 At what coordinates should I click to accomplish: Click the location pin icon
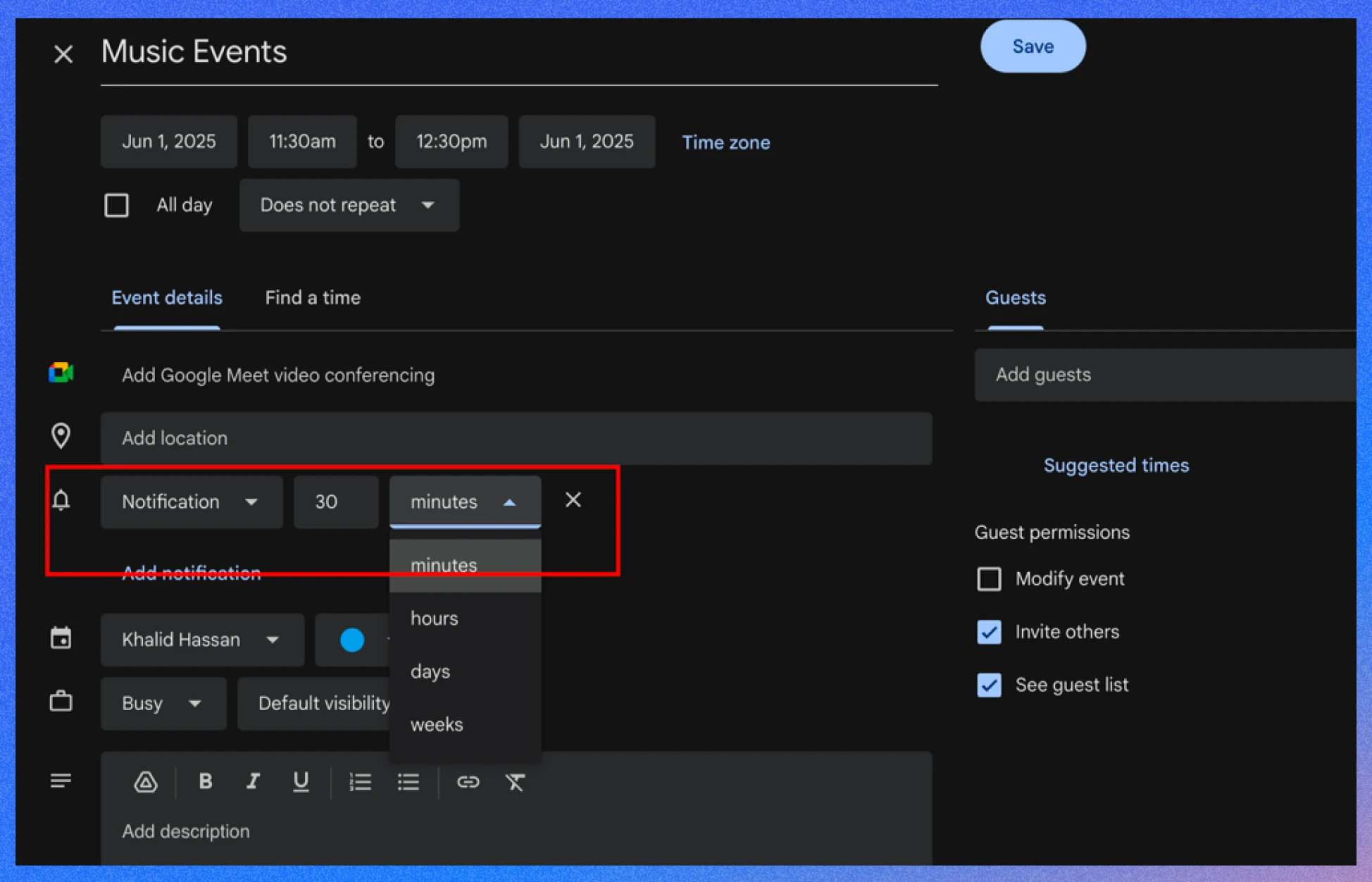pos(61,436)
